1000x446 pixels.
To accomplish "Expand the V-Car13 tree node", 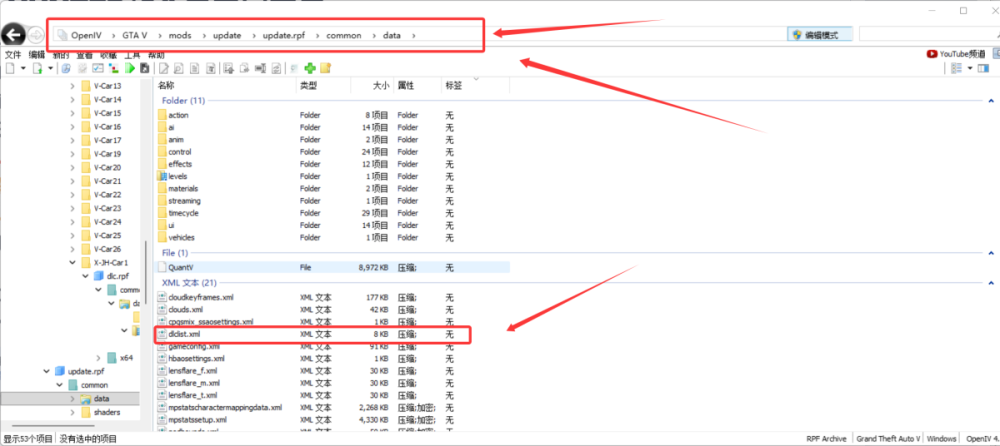I will (x=72, y=86).
